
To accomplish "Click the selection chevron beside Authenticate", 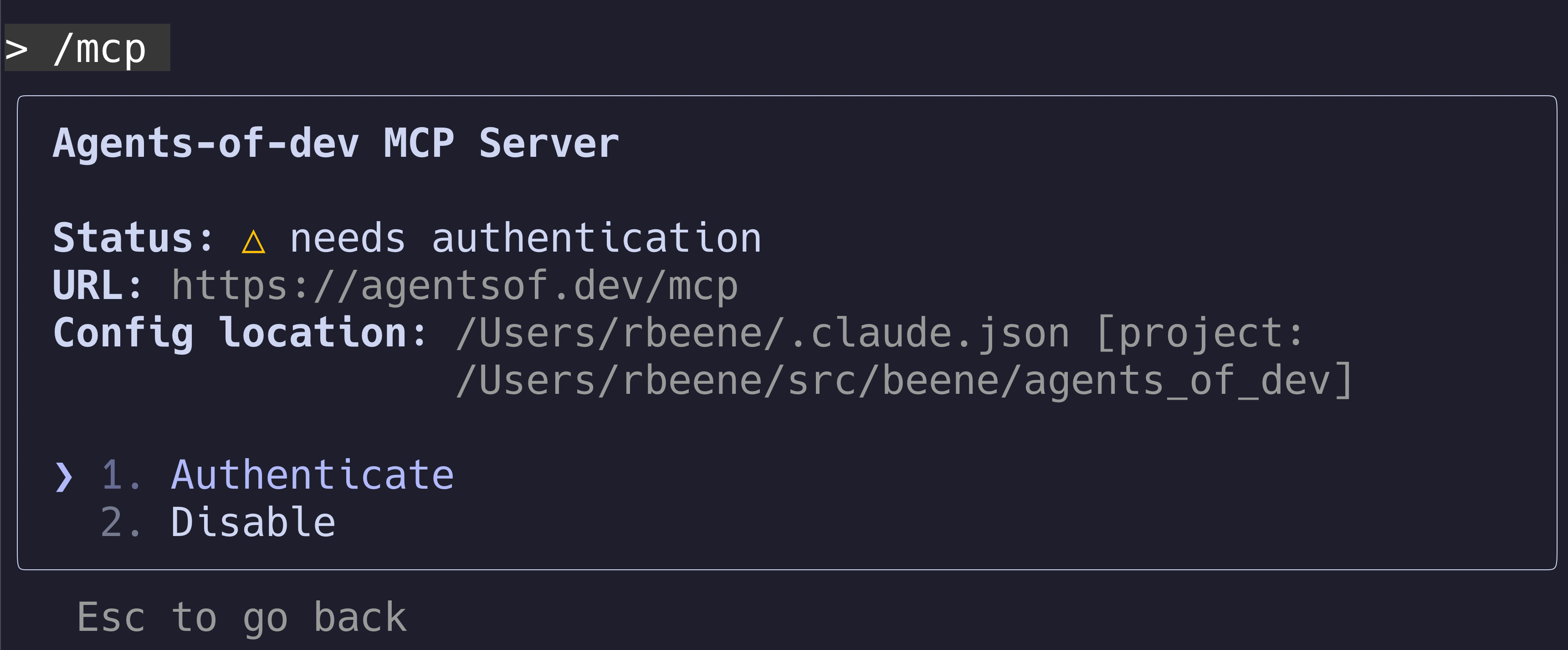I will tap(63, 477).
